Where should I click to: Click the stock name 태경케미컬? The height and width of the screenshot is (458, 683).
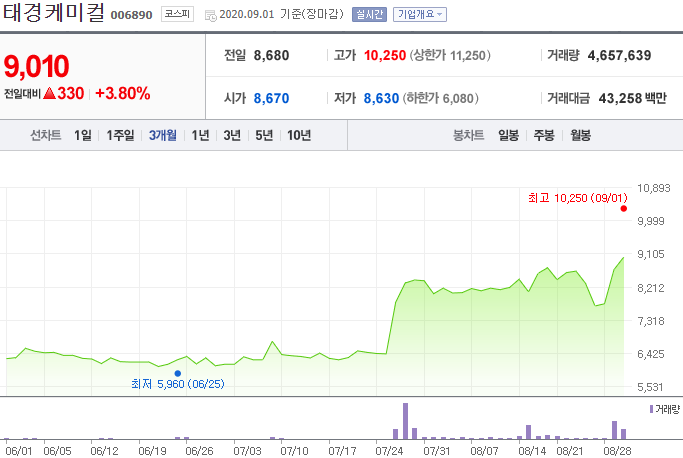pos(54,13)
